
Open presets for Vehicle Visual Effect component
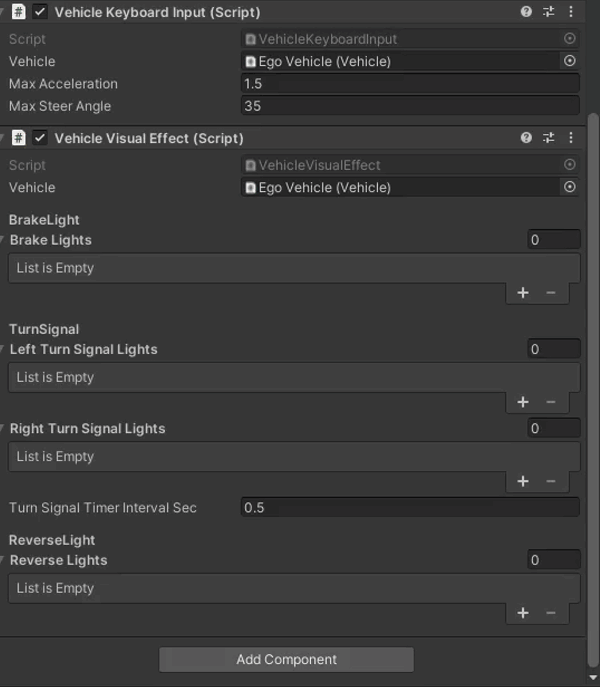tap(548, 138)
